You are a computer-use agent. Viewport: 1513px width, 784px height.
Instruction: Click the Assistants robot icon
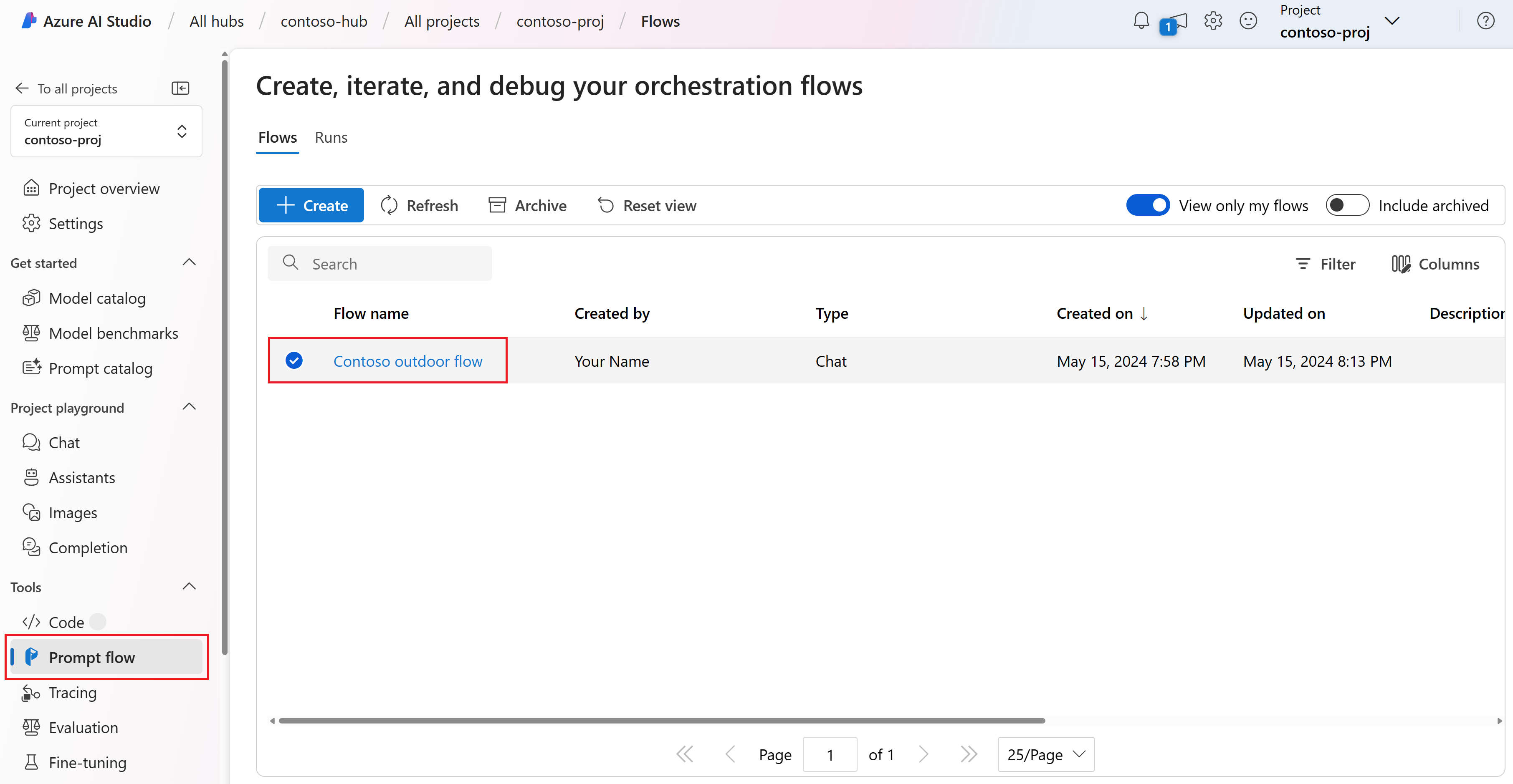pyautogui.click(x=31, y=478)
